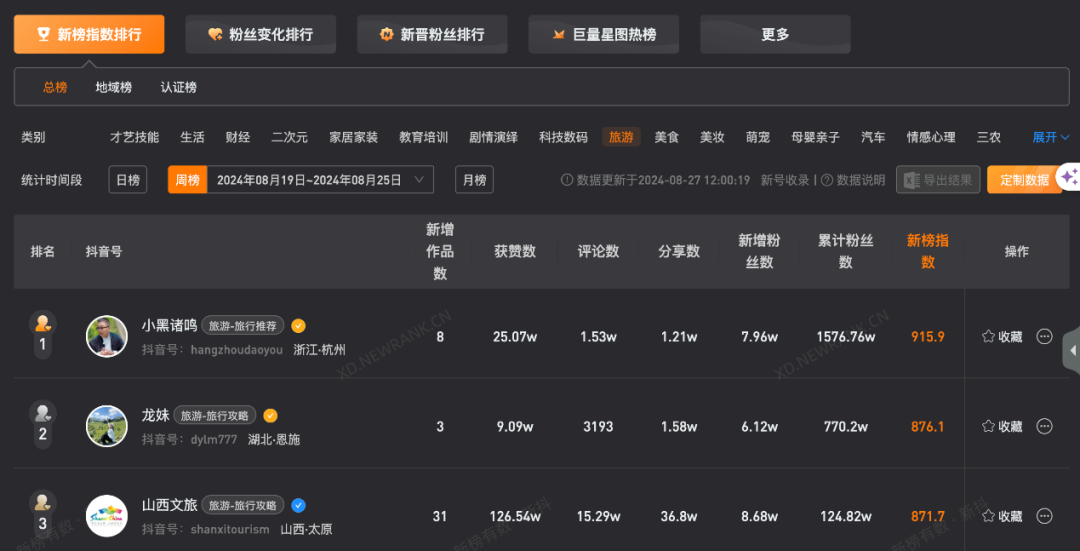
Task: Click the 小黑诸鸣 profile avatar
Action: 107,337
